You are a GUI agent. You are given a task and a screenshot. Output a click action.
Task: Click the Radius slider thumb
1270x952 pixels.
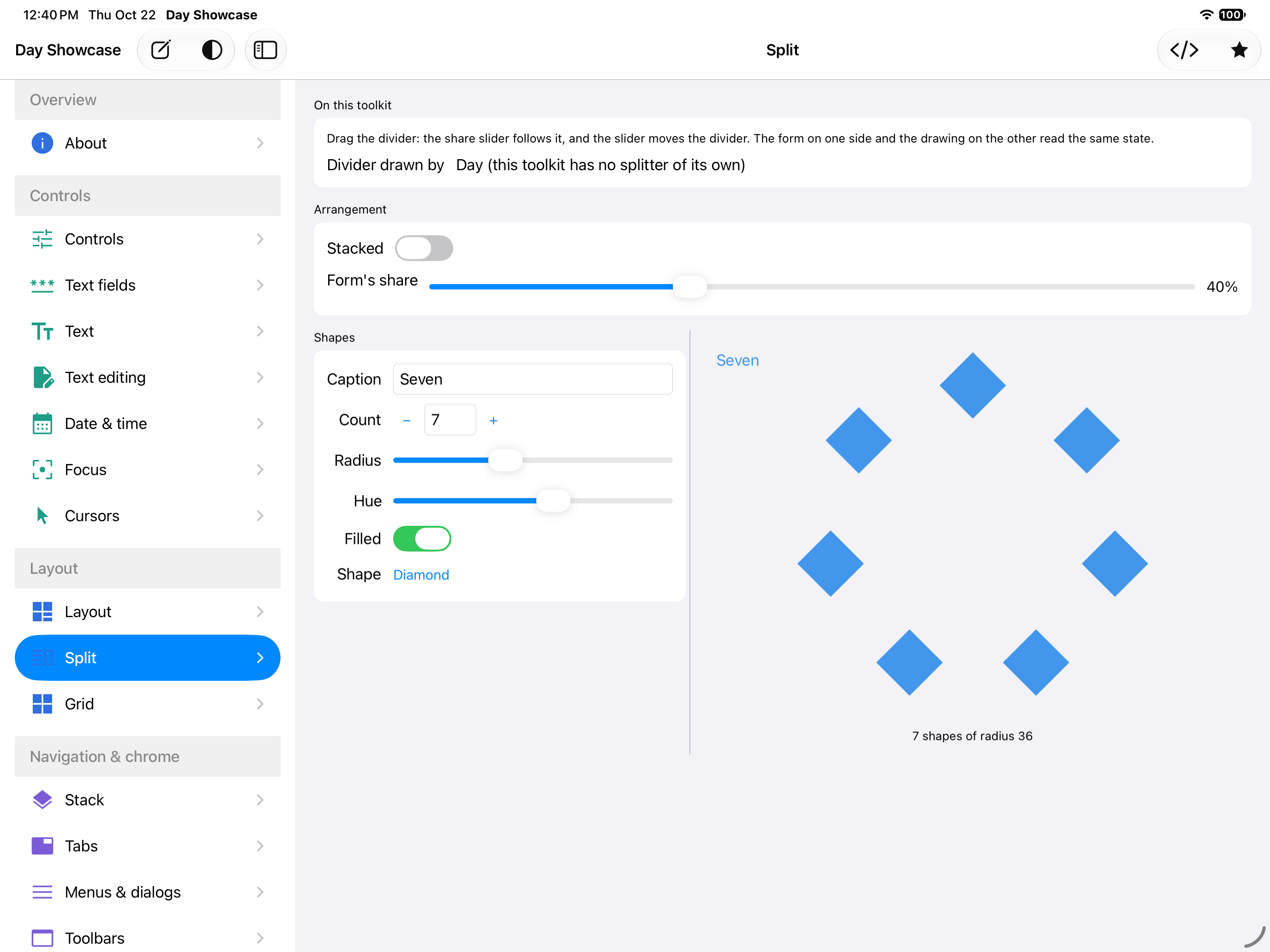coord(505,460)
